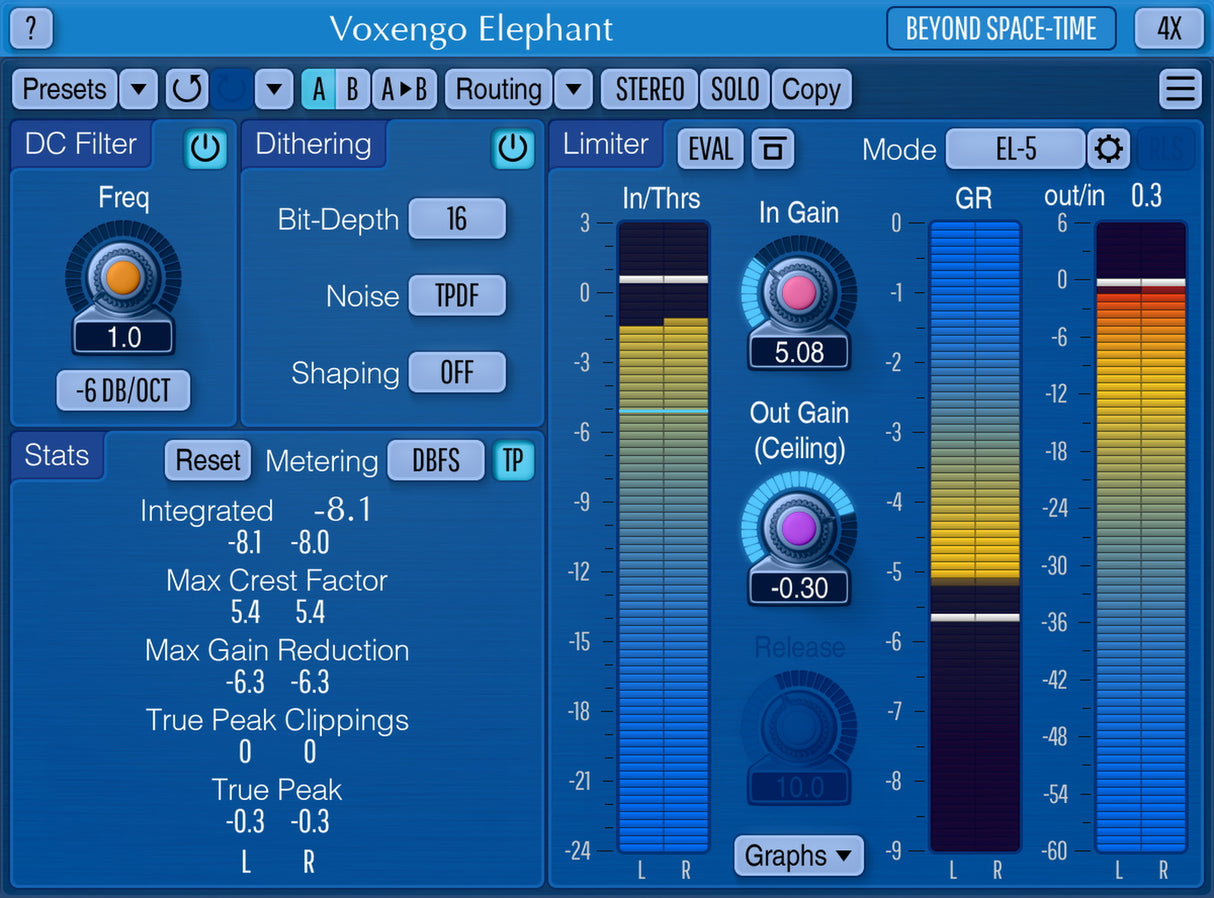Disable the Dithering power switch
Image resolution: width=1214 pixels, height=898 pixels.
tap(512, 150)
